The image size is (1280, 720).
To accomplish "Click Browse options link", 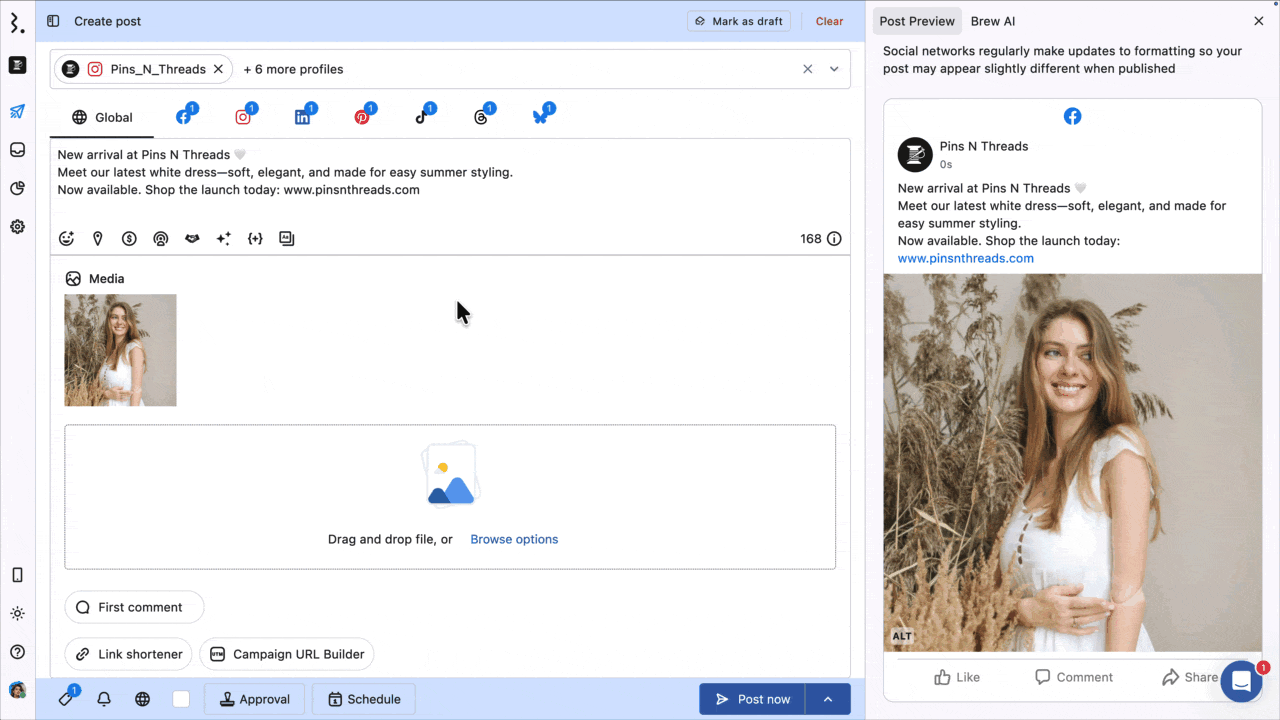I will point(514,539).
